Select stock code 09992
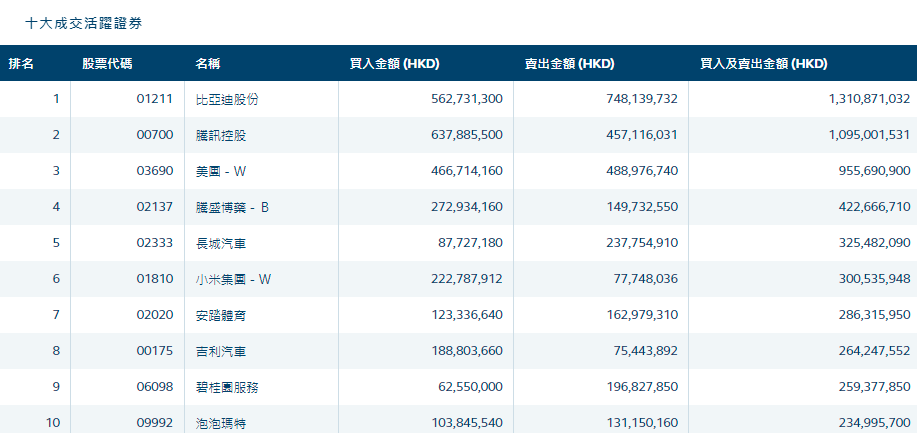The height and width of the screenshot is (433, 917). [x=155, y=423]
